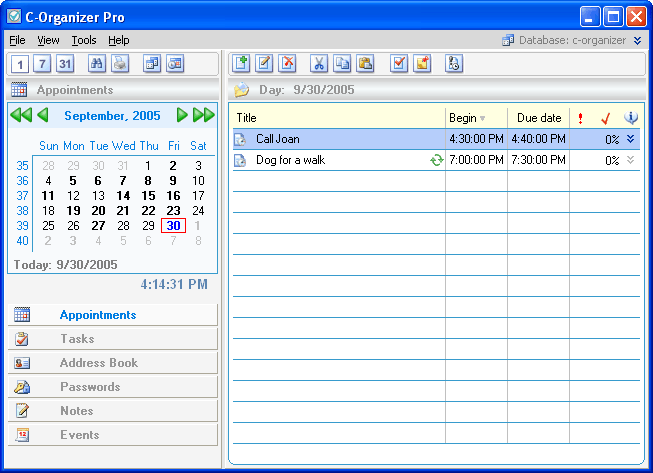The height and width of the screenshot is (473, 653).
Task: Select the 'Dog for a walk' appointment title
Action: coord(290,160)
